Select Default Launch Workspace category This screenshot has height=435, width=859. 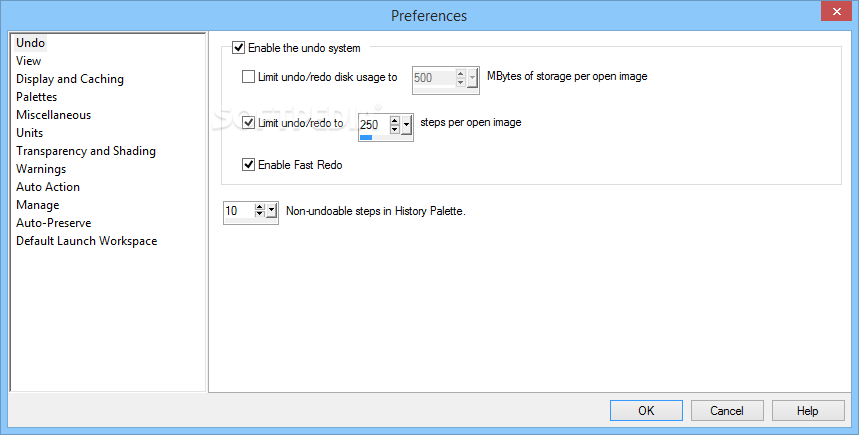click(x=86, y=242)
